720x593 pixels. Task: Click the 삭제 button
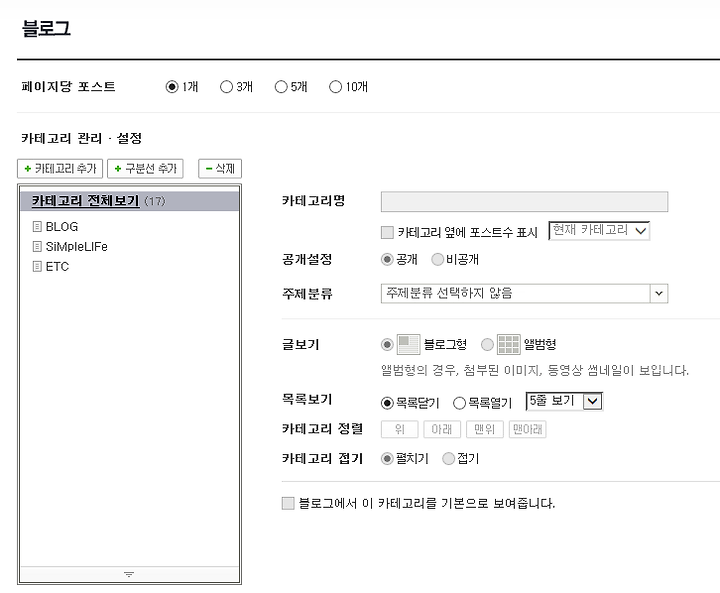click(220, 169)
